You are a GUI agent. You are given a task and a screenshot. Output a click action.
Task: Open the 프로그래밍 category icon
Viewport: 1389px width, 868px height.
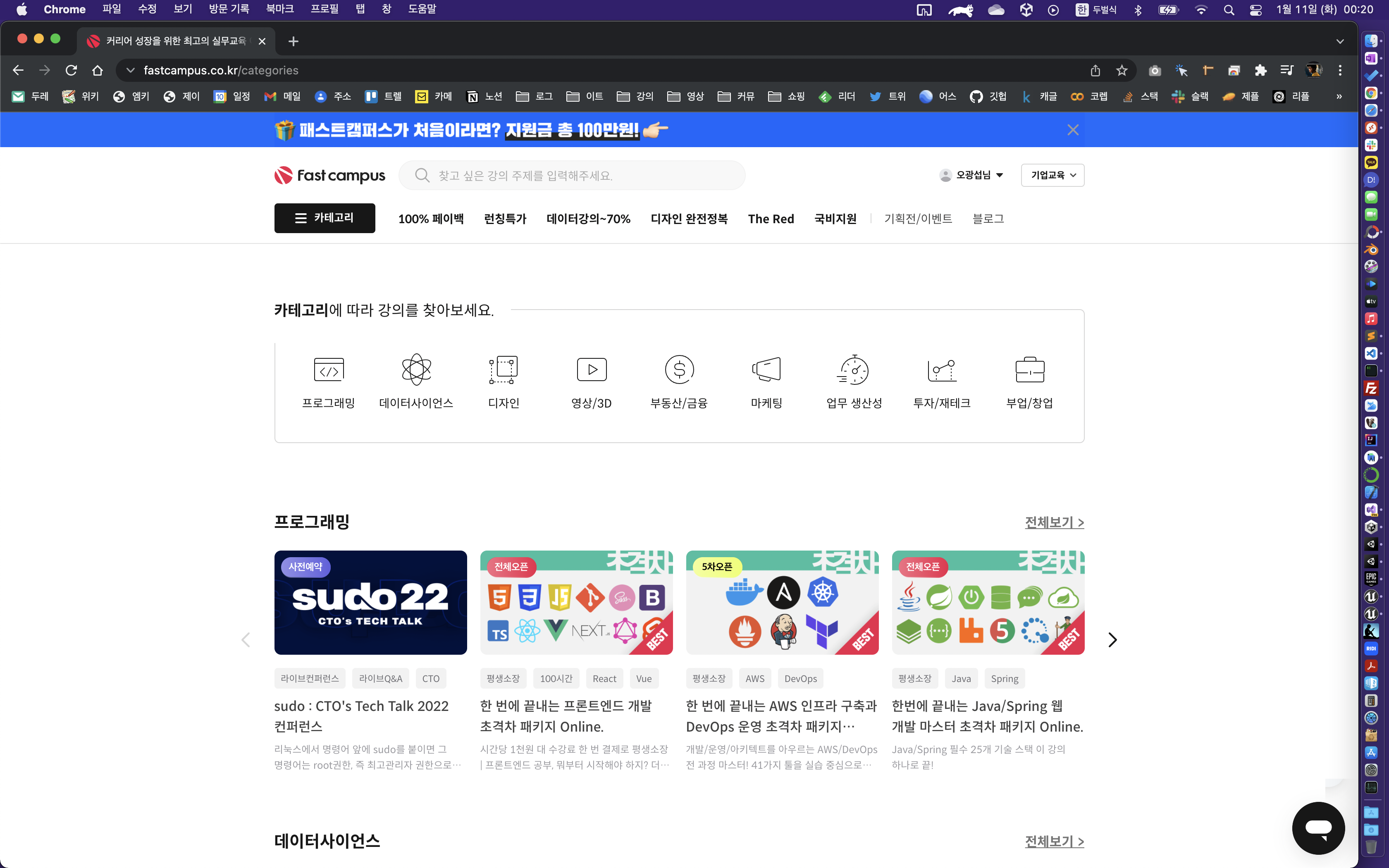[x=329, y=370]
